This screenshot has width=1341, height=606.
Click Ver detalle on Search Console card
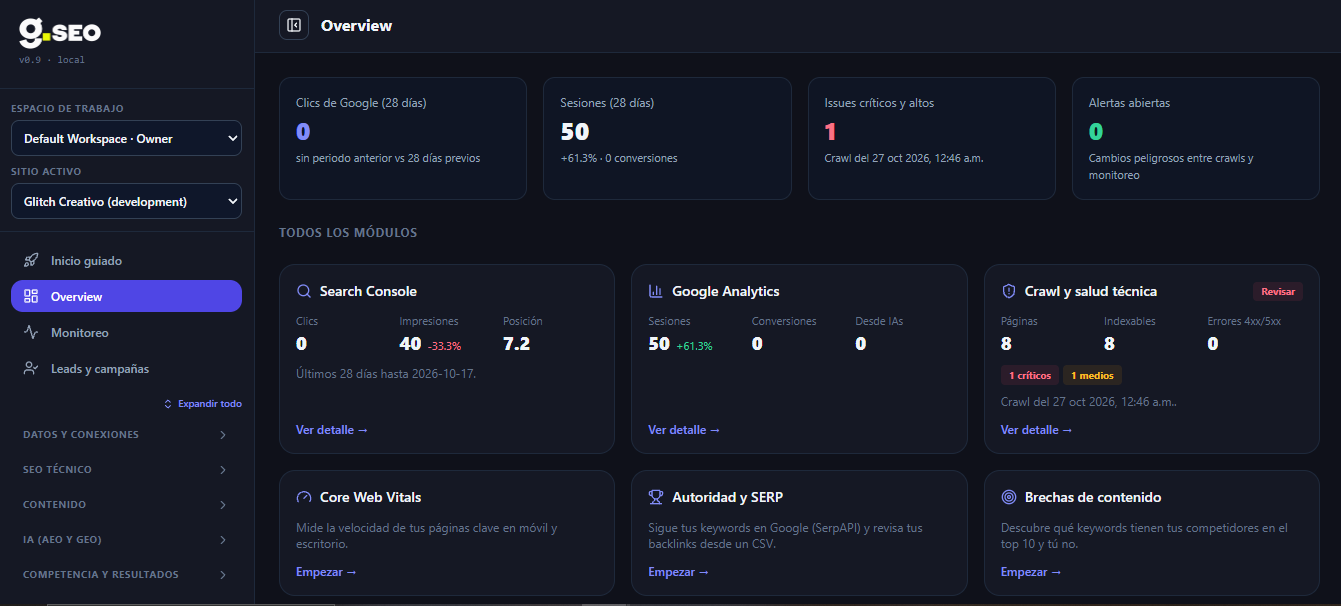[332, 430]
